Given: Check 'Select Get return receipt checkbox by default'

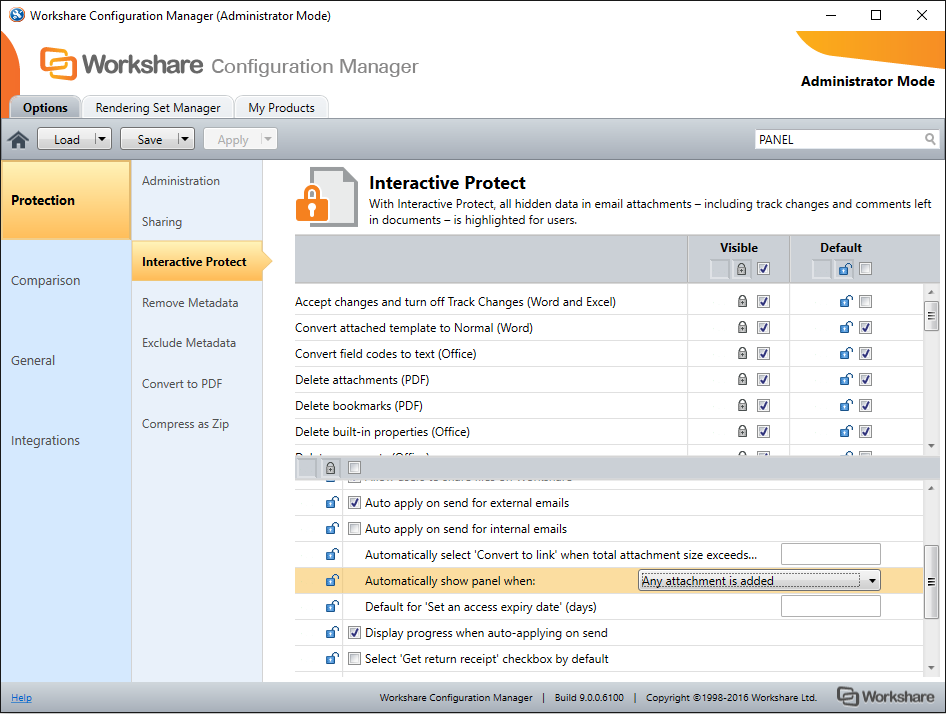Looking at the screenshot, I should (x=354, y=658).
